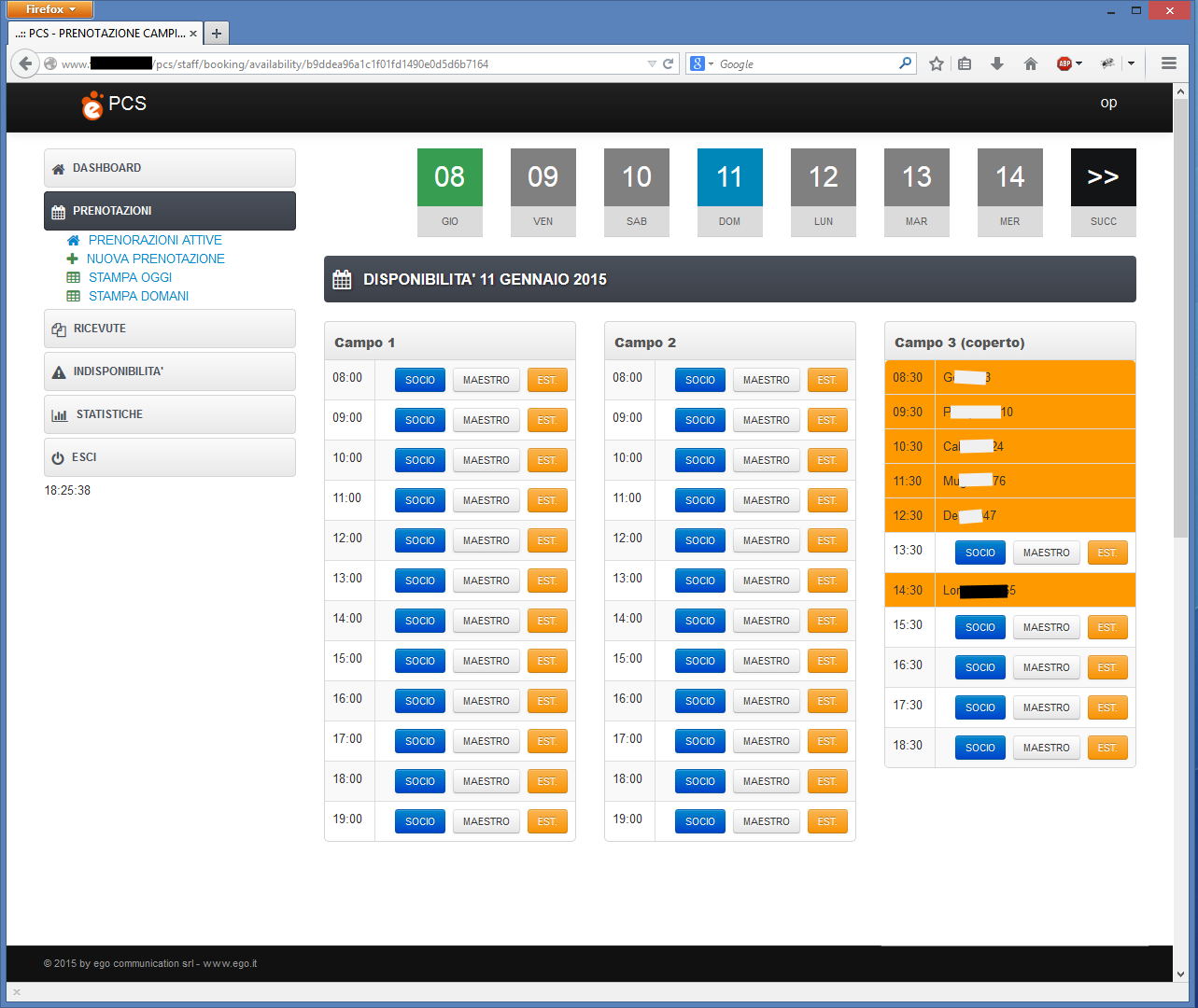
Task: Bookmark this page with star icon
Action: pyautogui.click(x=937, y=63)
